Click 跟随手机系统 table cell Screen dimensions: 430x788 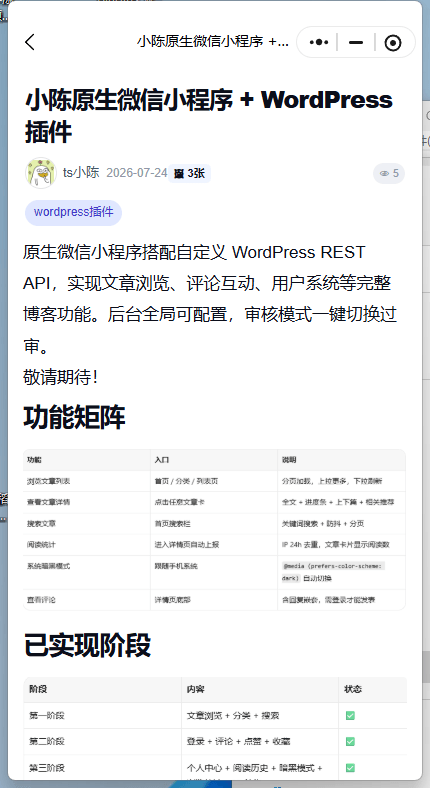coord(176,566)
